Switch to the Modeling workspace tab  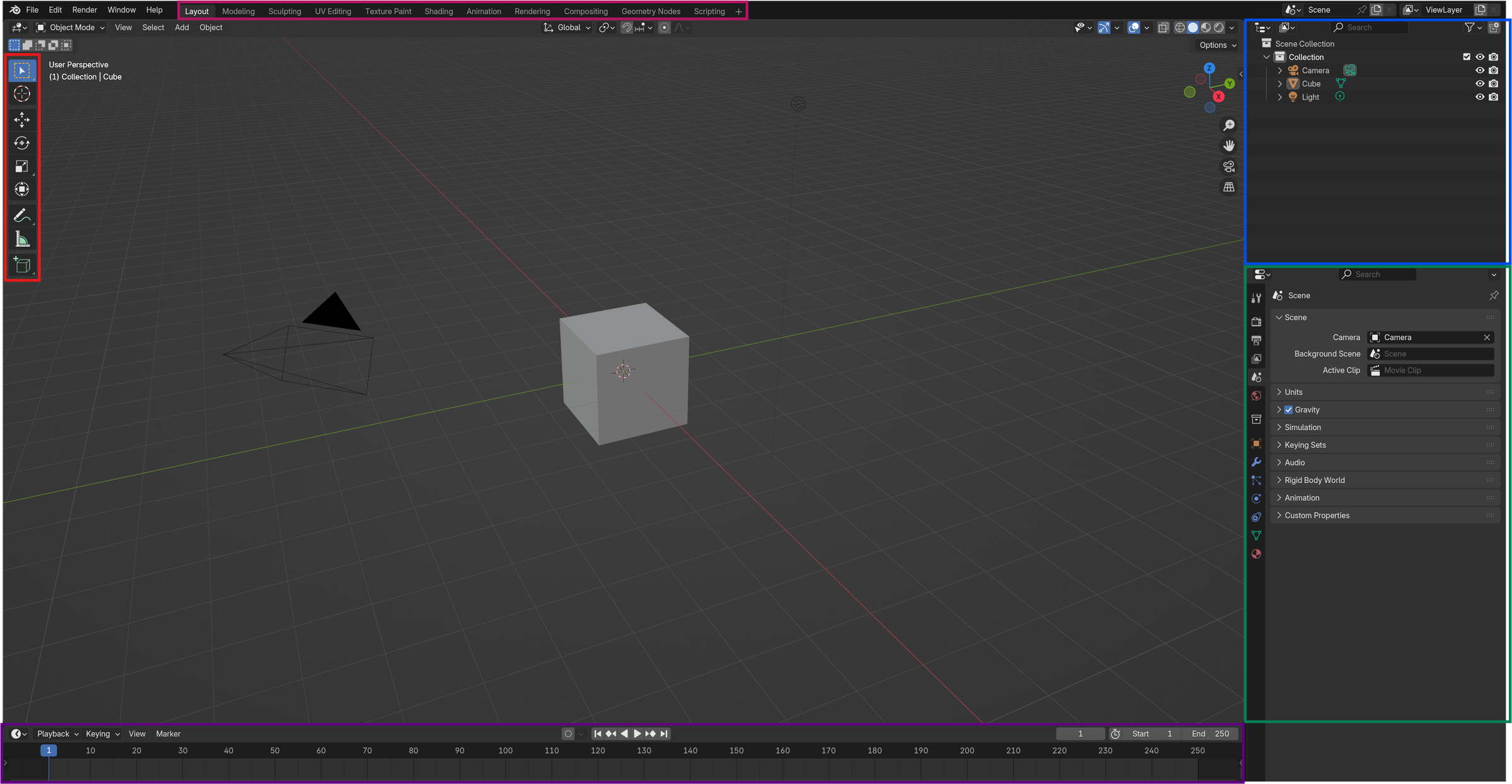point(238,11)
